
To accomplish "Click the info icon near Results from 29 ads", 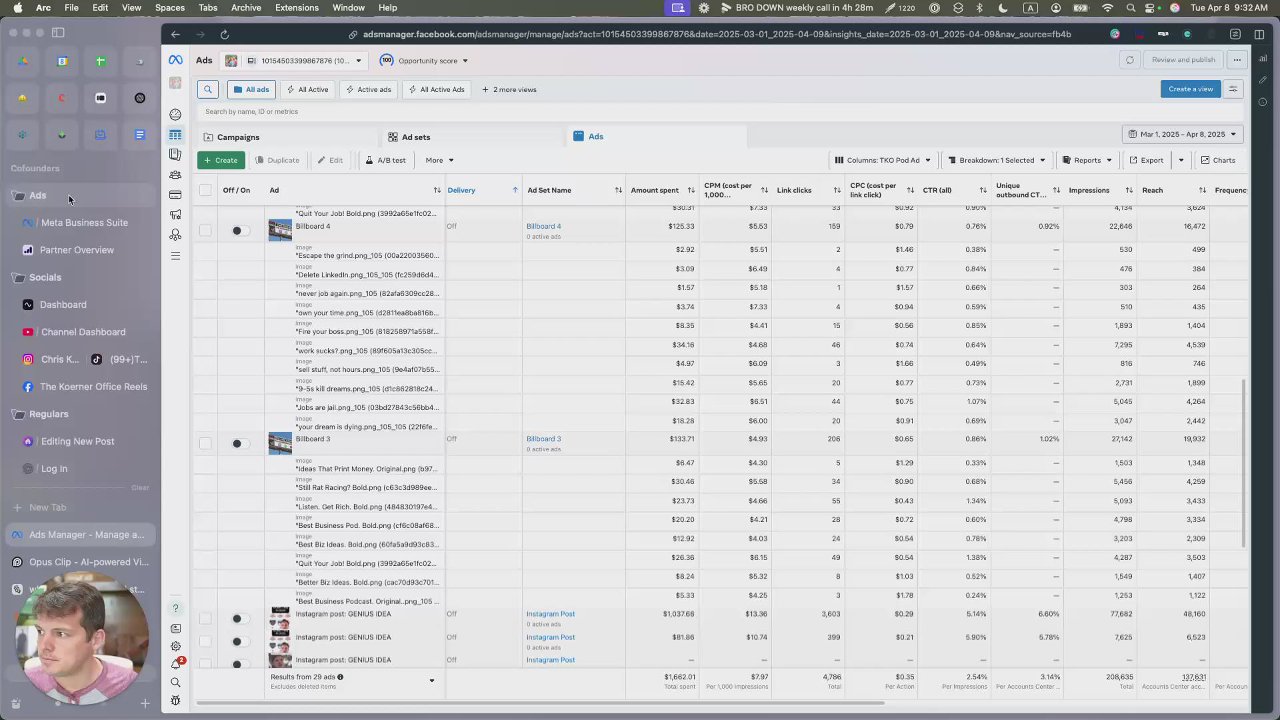I will 340,677.
